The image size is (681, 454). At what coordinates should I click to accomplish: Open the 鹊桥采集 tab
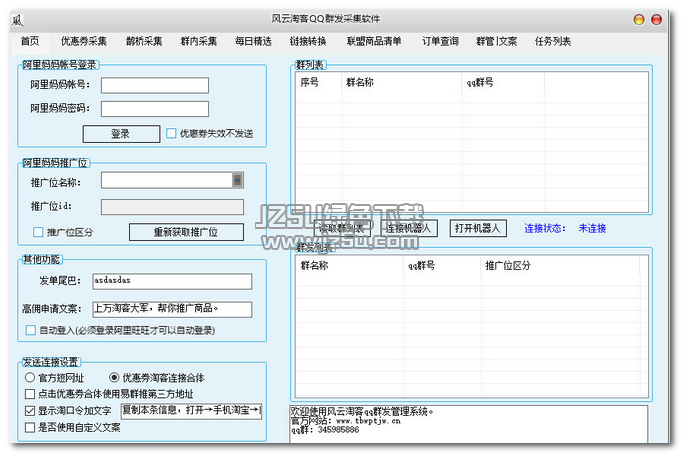144,41
